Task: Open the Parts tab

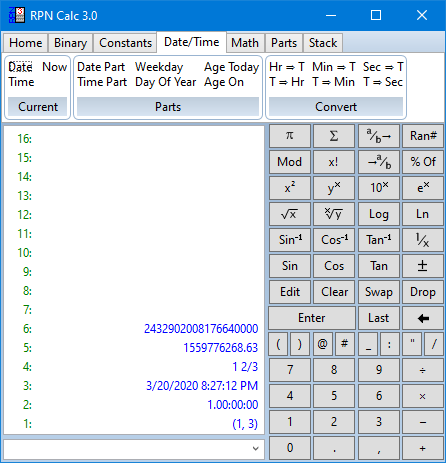Action: [x=284, y=43]
